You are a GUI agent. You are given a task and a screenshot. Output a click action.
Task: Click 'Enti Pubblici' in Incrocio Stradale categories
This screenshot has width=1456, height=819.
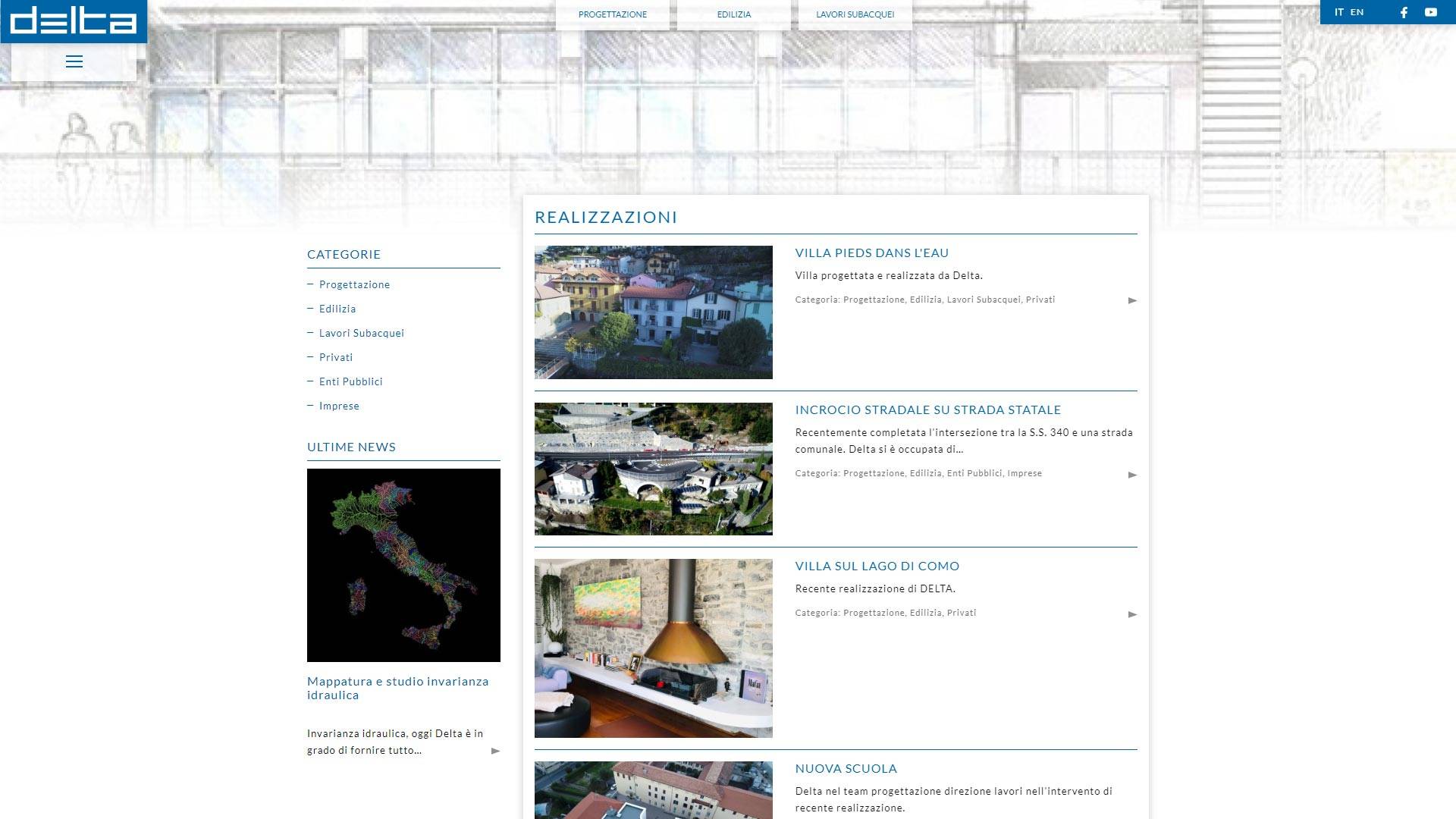pos(974,473)
